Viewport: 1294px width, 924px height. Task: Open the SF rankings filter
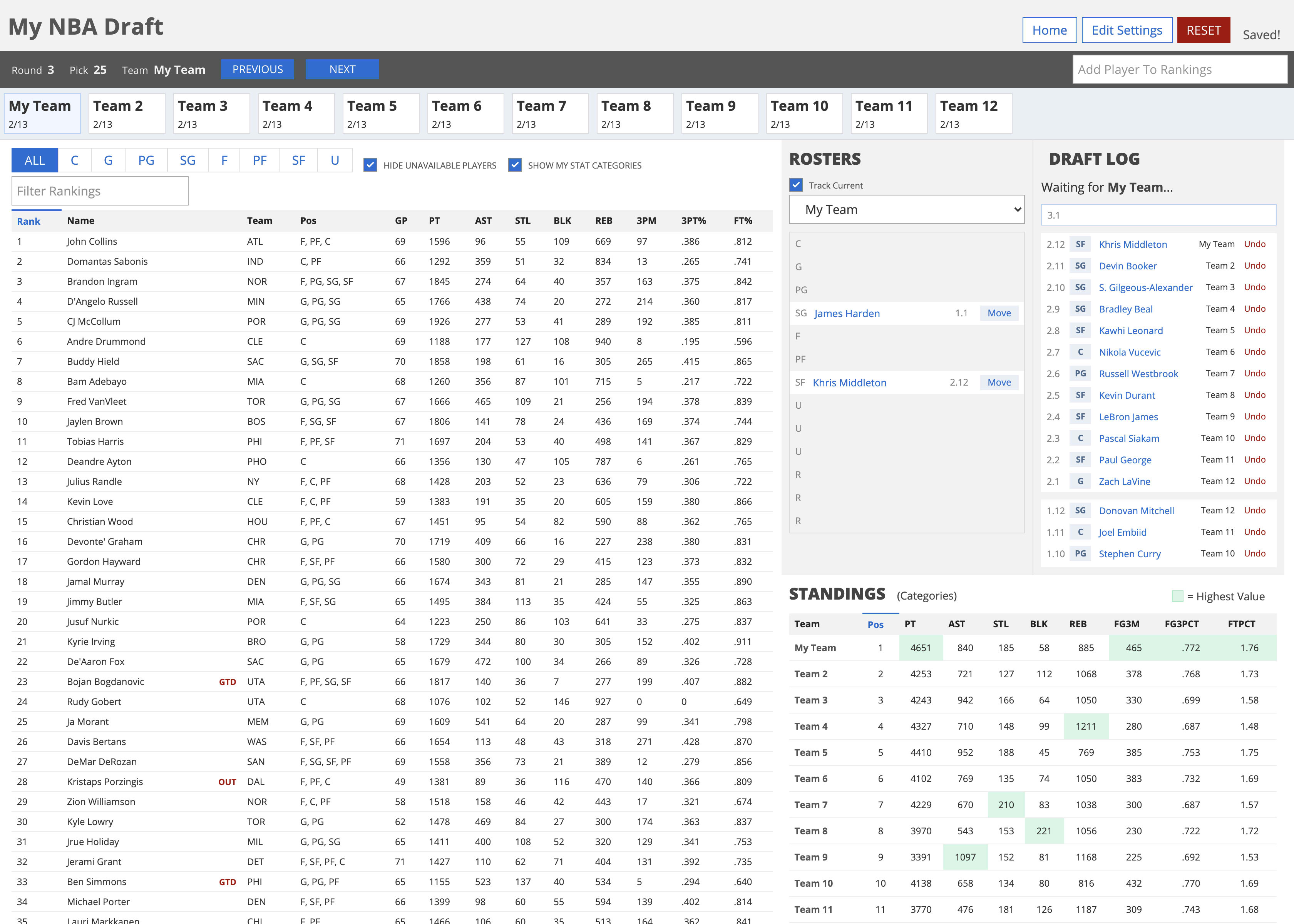pos(298,160)
